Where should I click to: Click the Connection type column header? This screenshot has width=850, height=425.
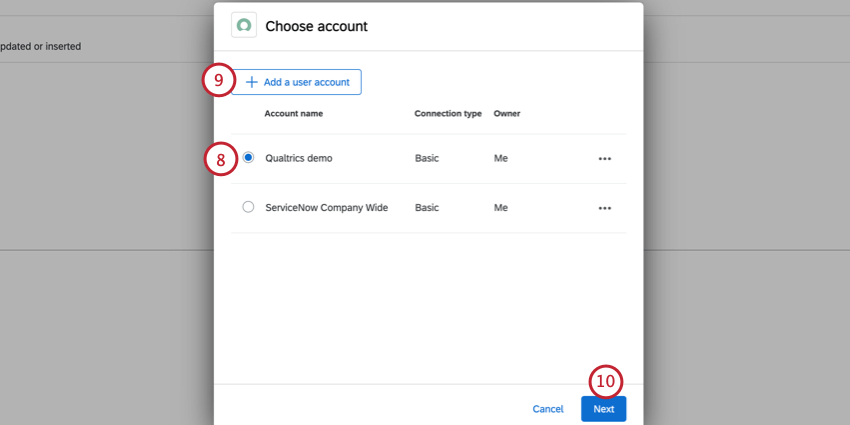448,114
